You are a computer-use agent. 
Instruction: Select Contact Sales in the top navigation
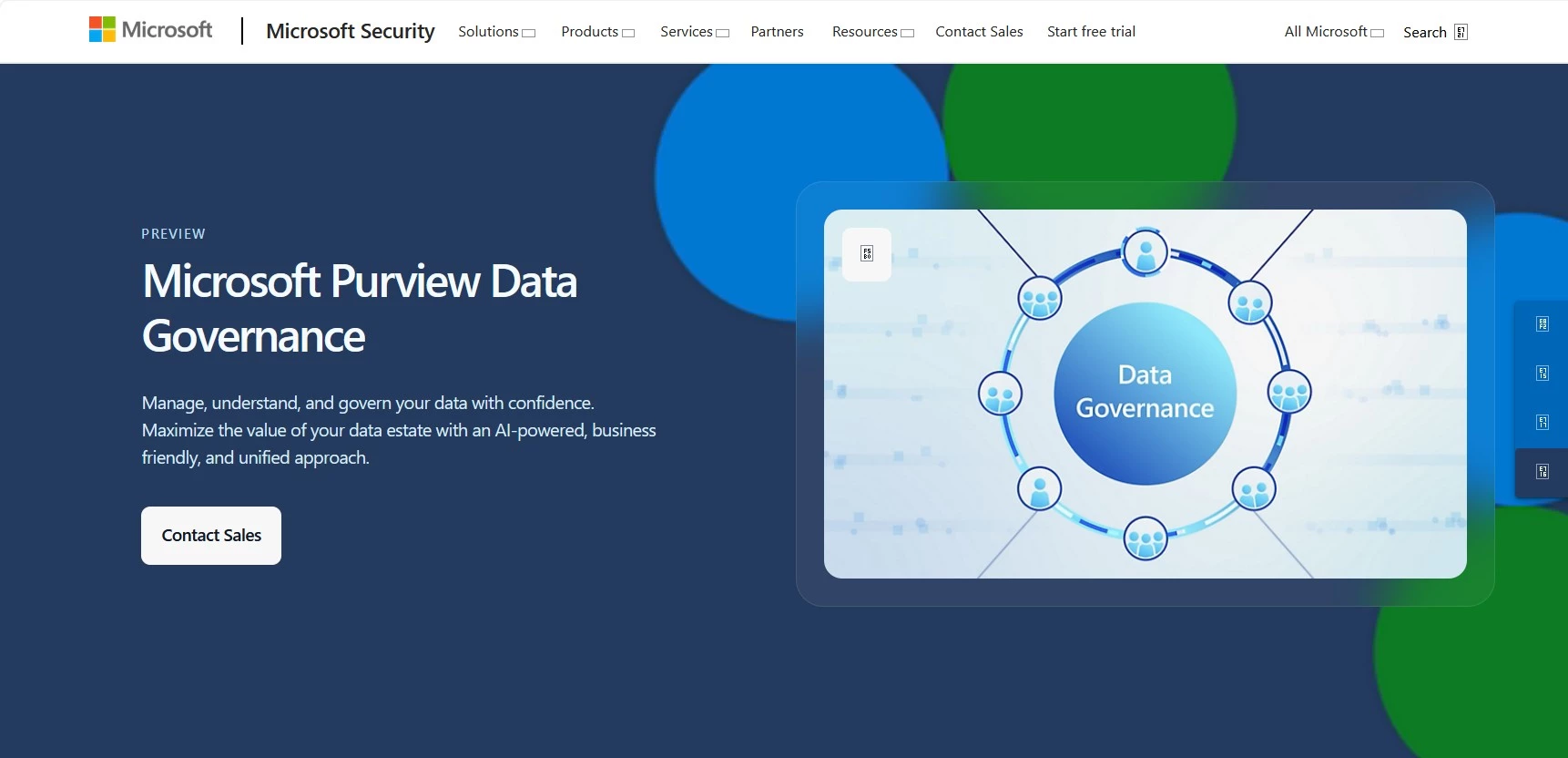click(x=979, y=32)
